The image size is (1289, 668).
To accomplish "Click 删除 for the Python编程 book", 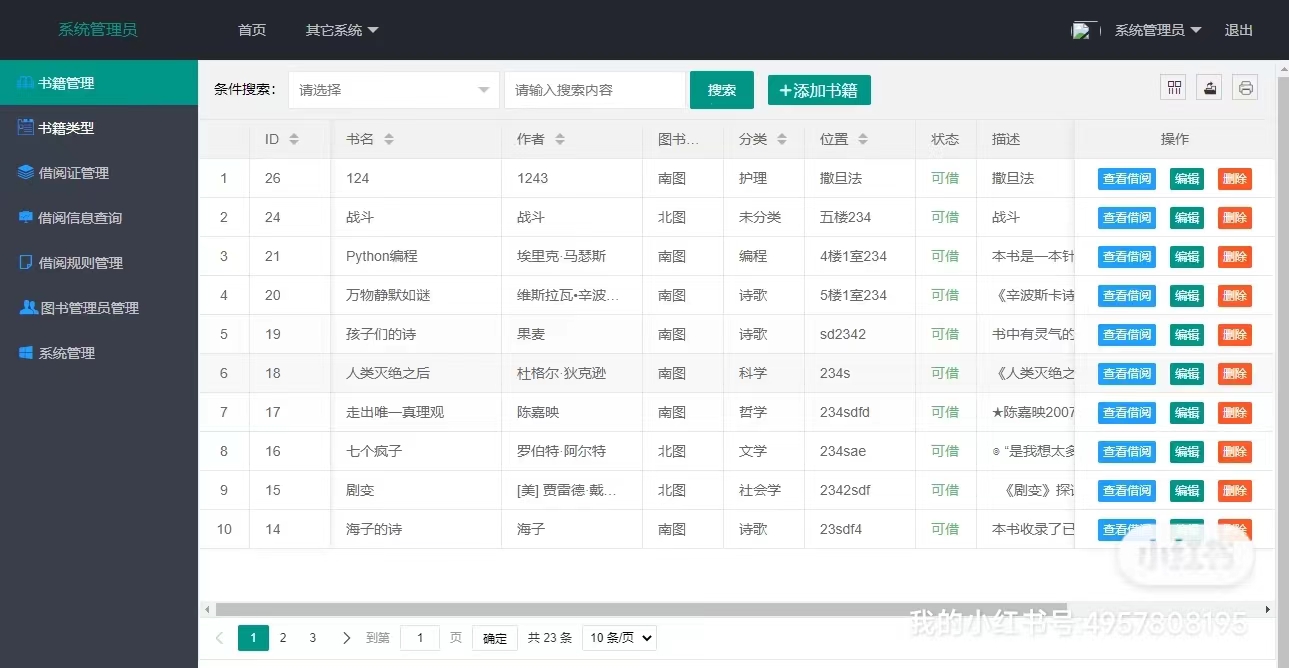I will (1234, 256).
